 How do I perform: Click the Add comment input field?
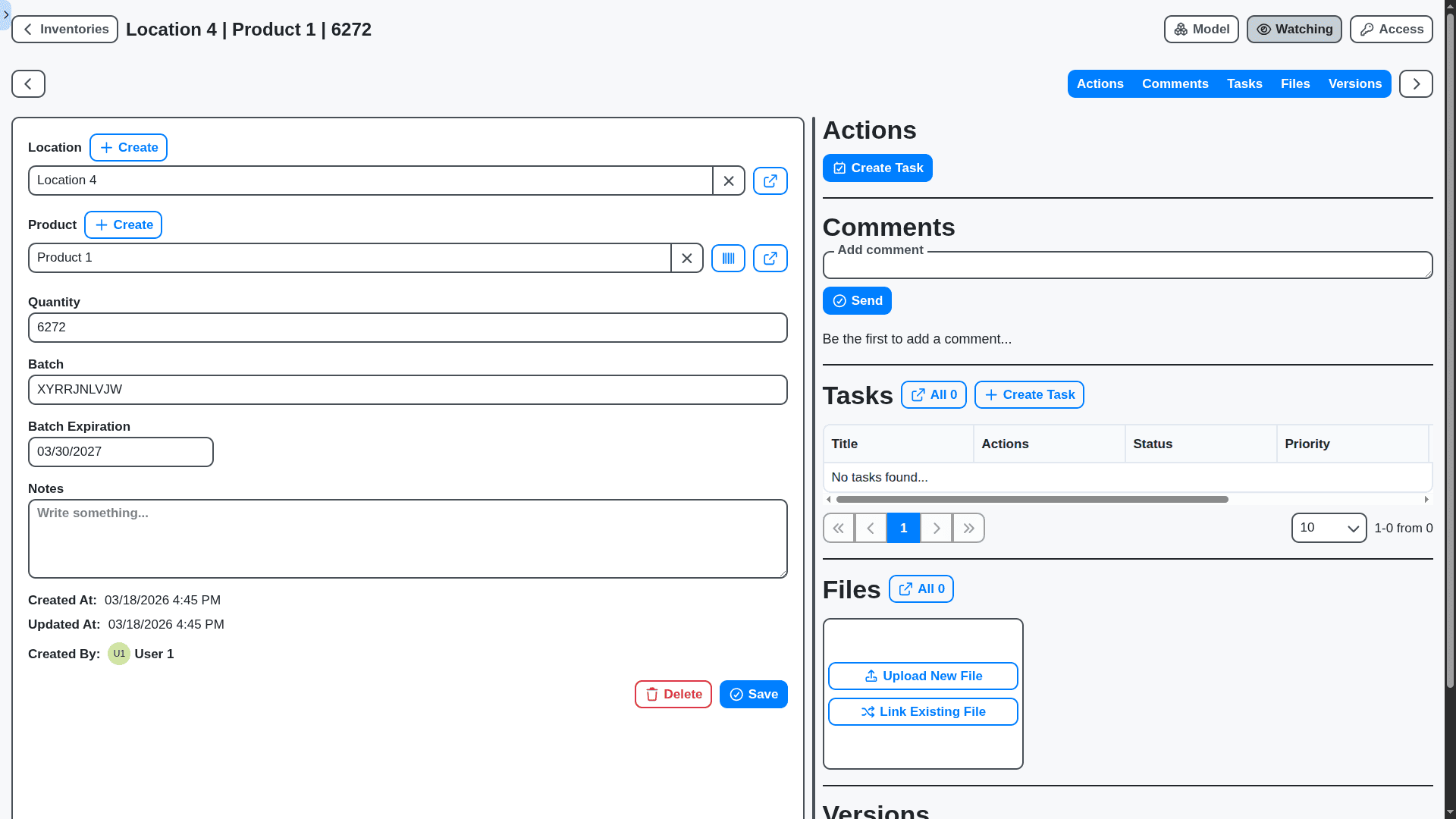(1128, 265)
